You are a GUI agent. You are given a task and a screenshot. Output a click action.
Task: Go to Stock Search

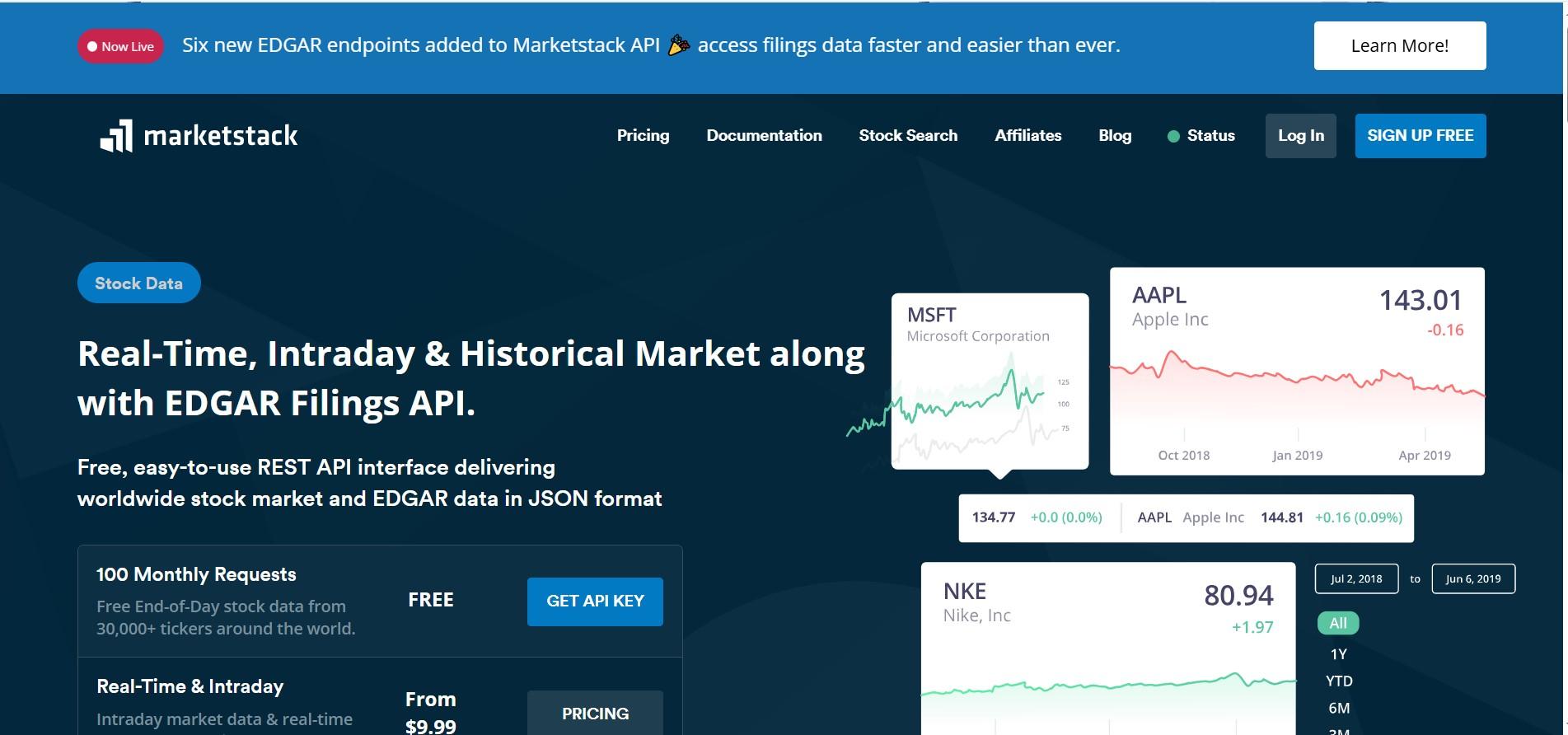[x=908, y=136]
